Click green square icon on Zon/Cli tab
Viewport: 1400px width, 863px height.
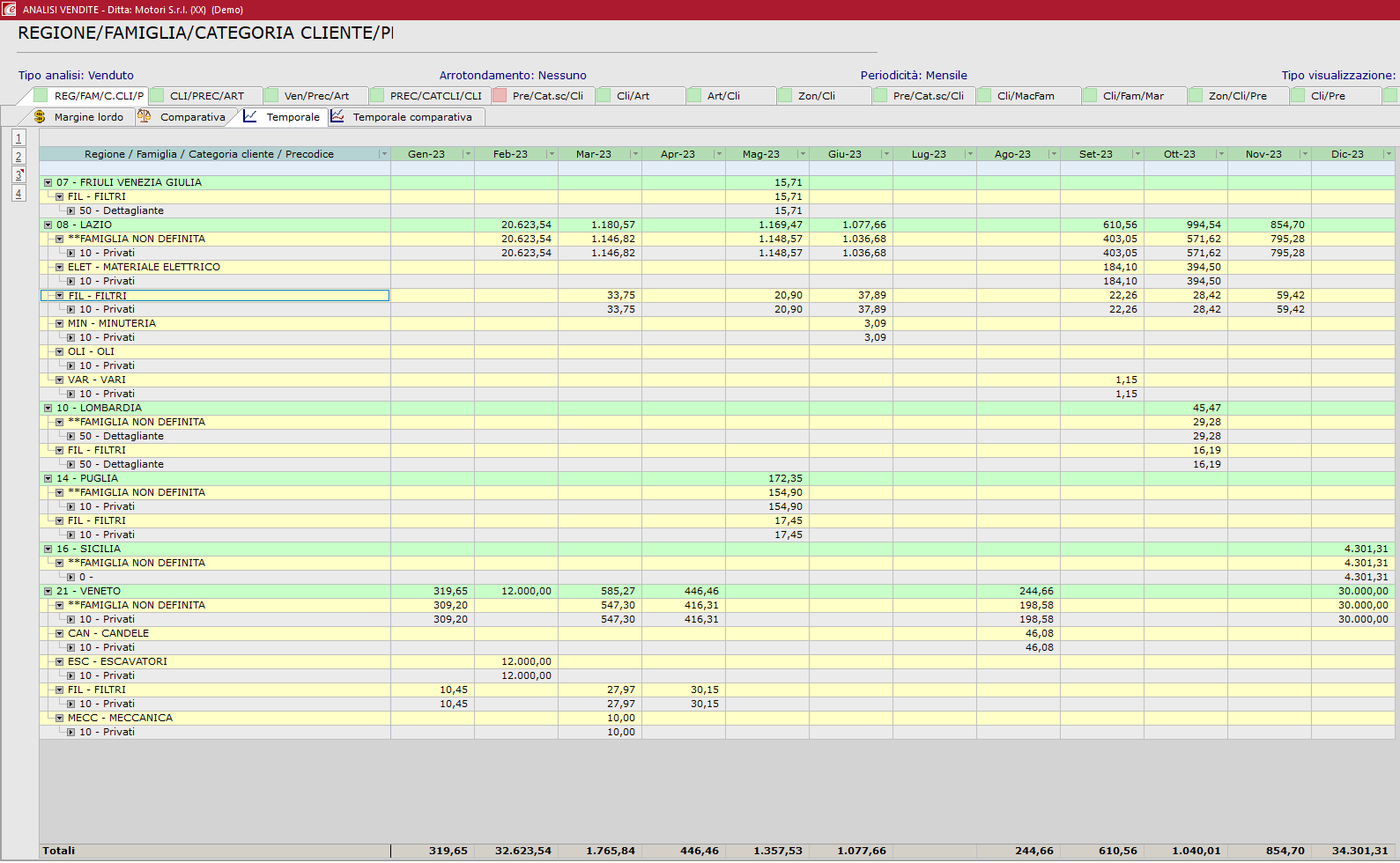(785, 96)
